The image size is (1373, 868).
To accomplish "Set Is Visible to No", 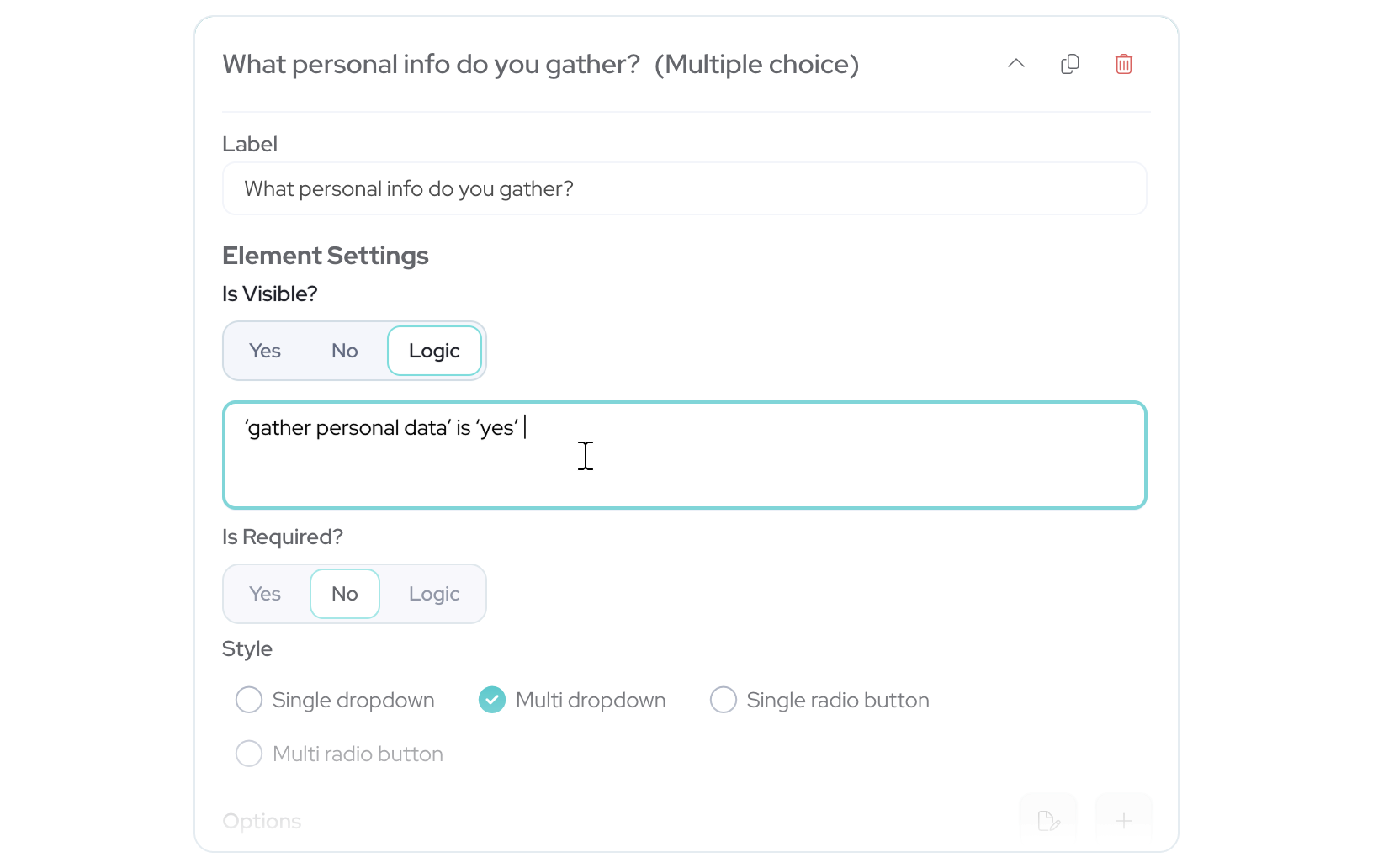I will click(x=345, y=351).
